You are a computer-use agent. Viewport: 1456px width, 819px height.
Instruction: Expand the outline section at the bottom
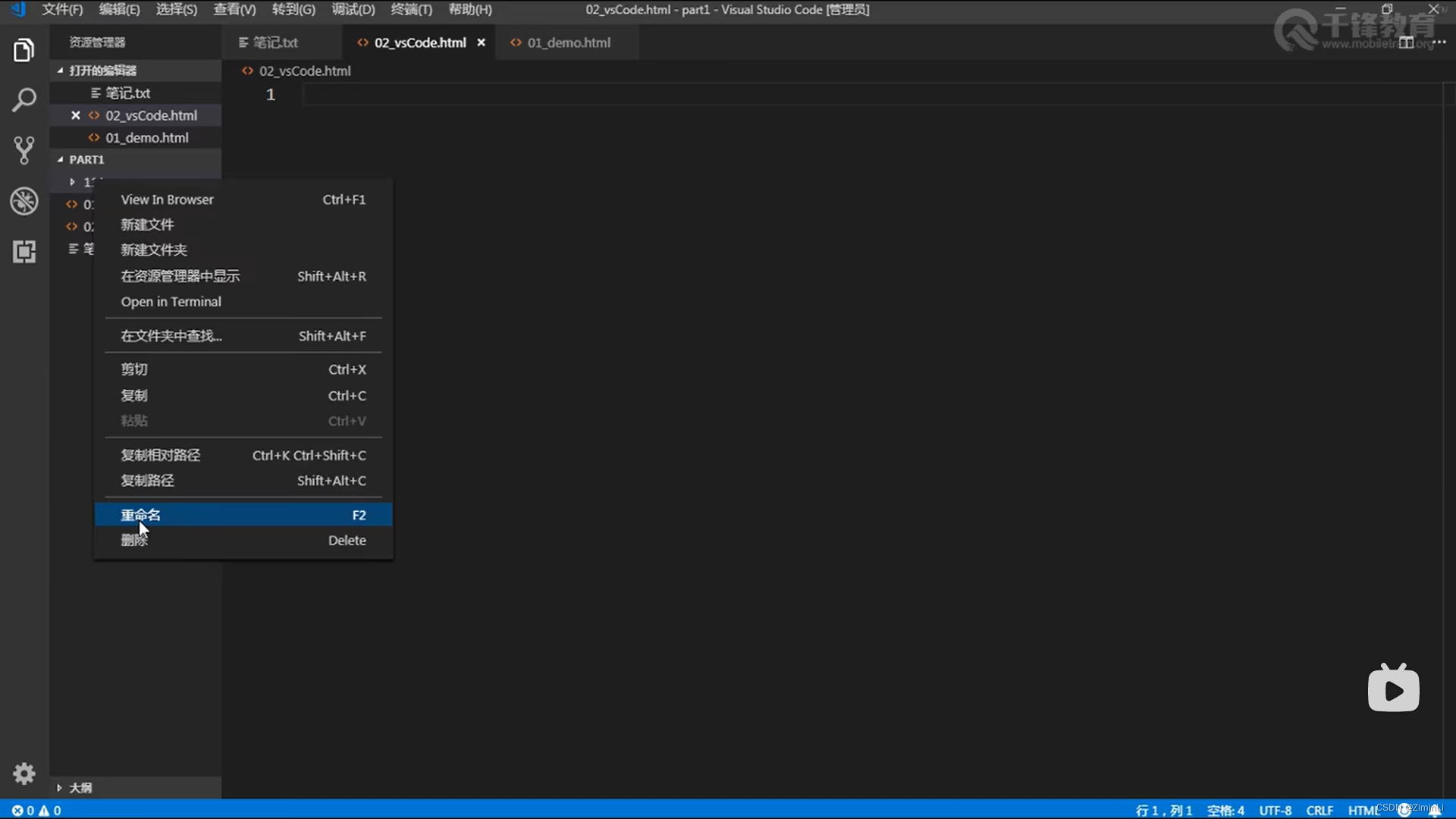(59, 788)
